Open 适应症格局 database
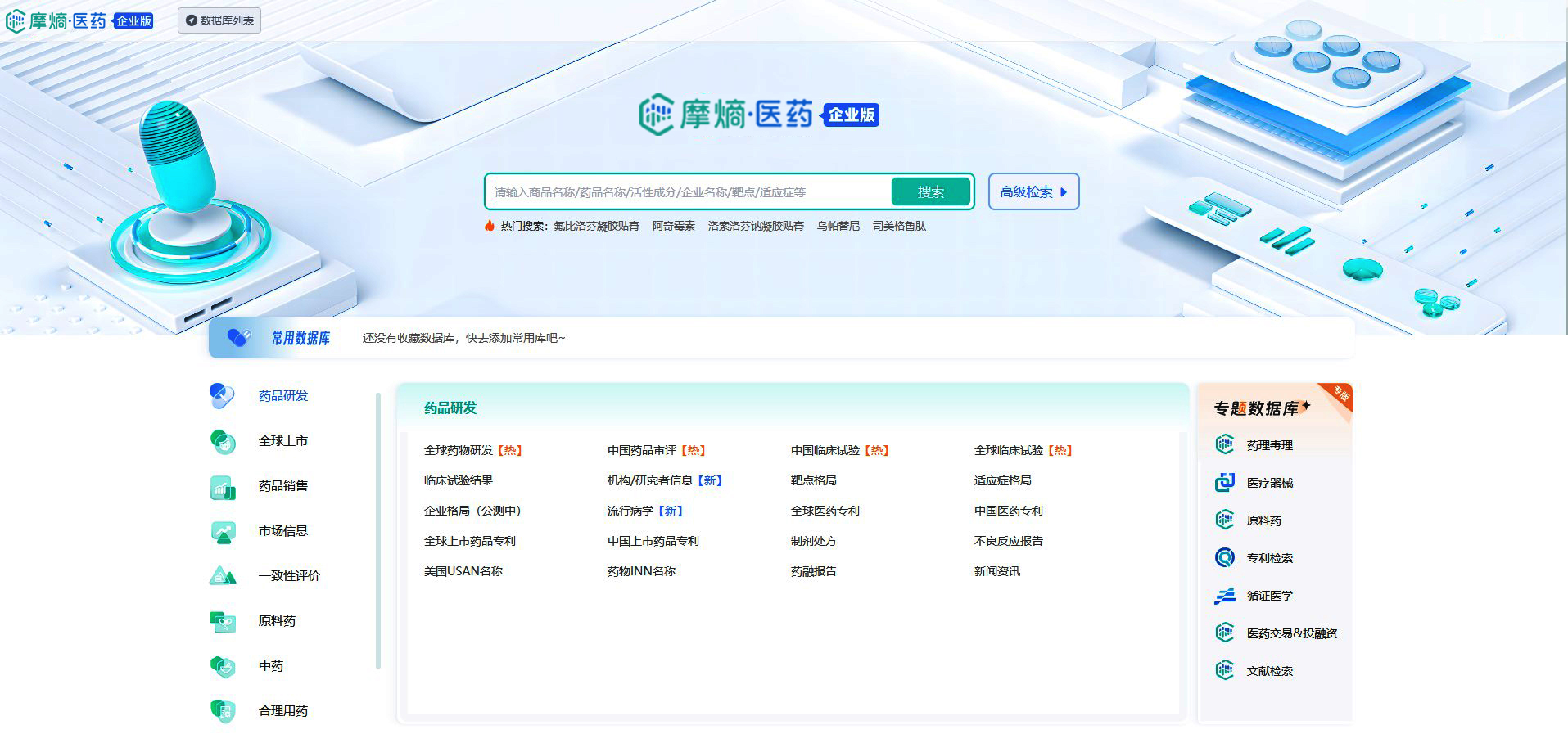This screenshot has height=752, width=1568. click(x=1002, y=480)
